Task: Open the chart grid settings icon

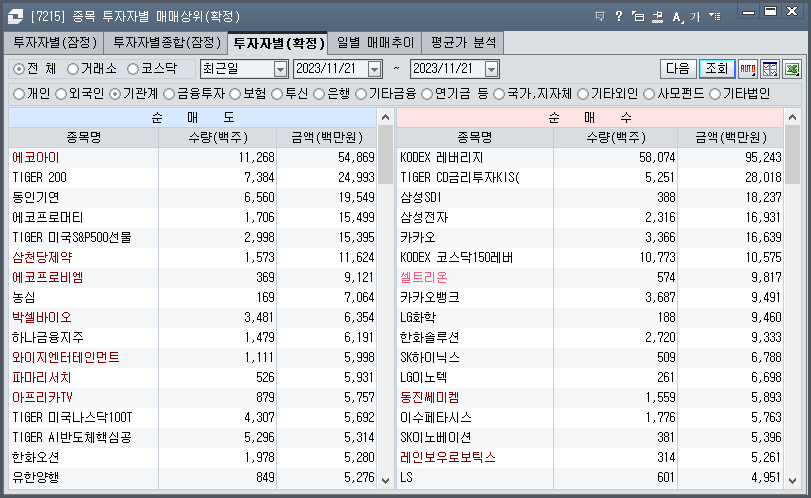Action: [770, 69]
